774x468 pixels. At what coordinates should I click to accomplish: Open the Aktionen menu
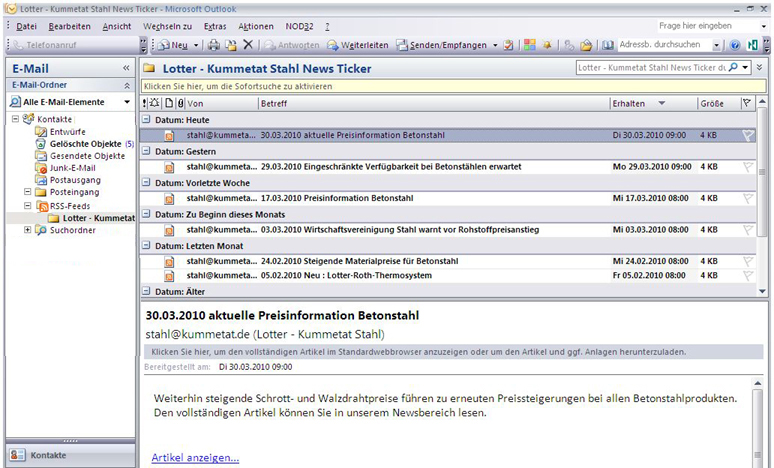pyautogui.click(x=256, y=26)
